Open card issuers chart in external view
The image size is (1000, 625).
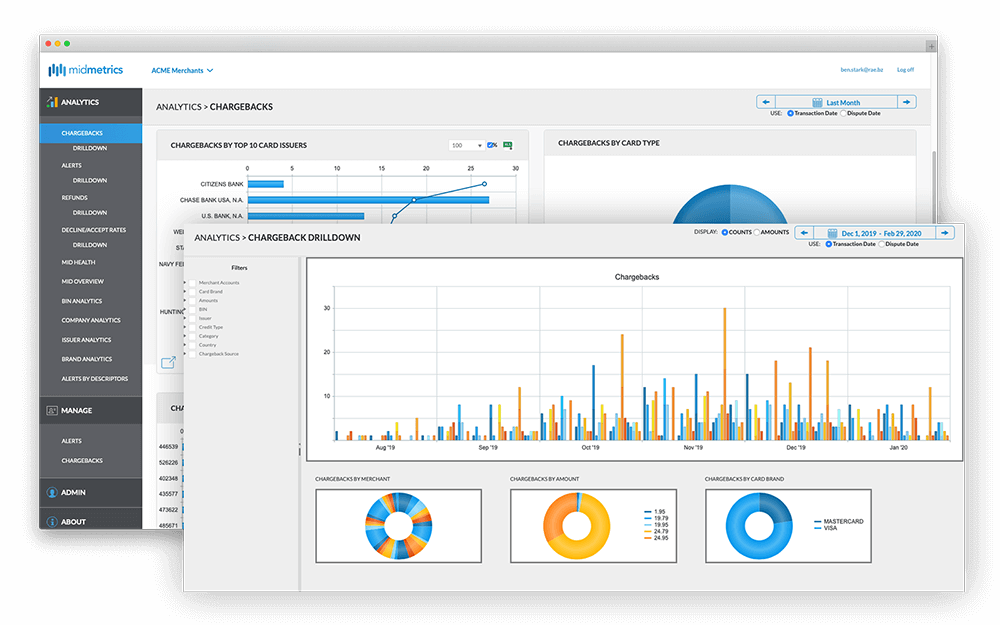tap(168, 362)
